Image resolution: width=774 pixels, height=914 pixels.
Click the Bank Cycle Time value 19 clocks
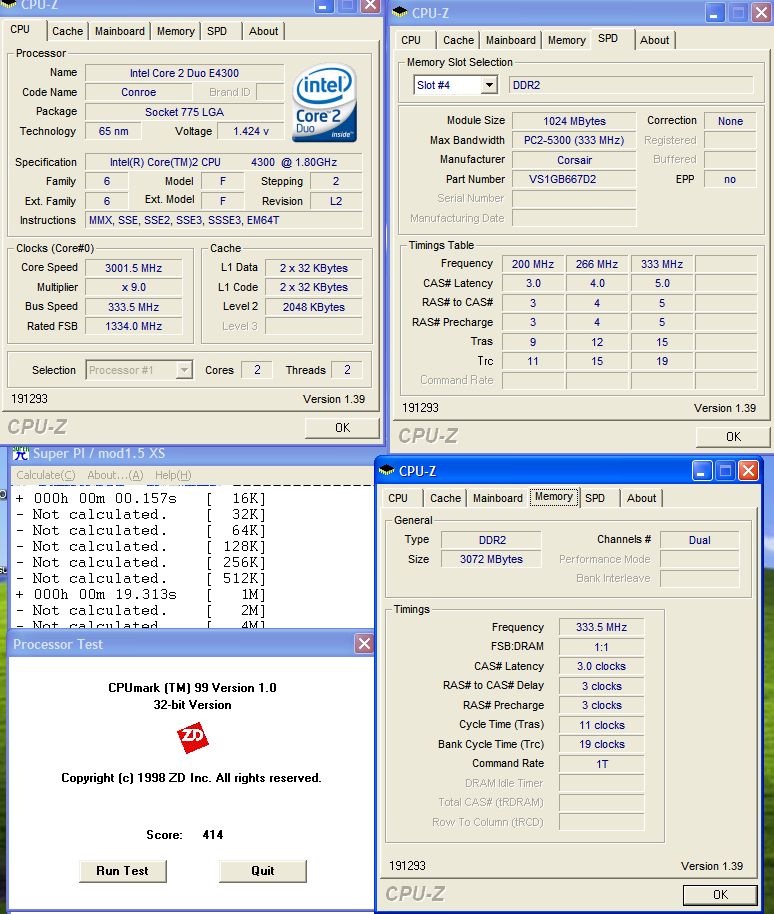click(601, 744)
